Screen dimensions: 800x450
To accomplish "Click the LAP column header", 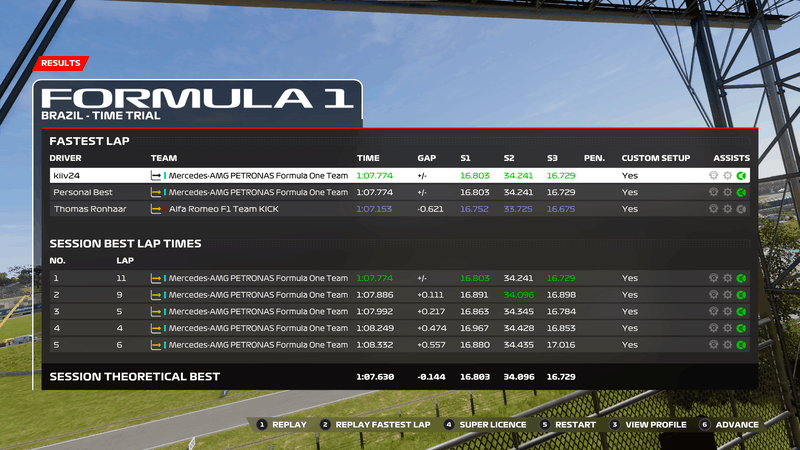I will (x=125, y=261).
